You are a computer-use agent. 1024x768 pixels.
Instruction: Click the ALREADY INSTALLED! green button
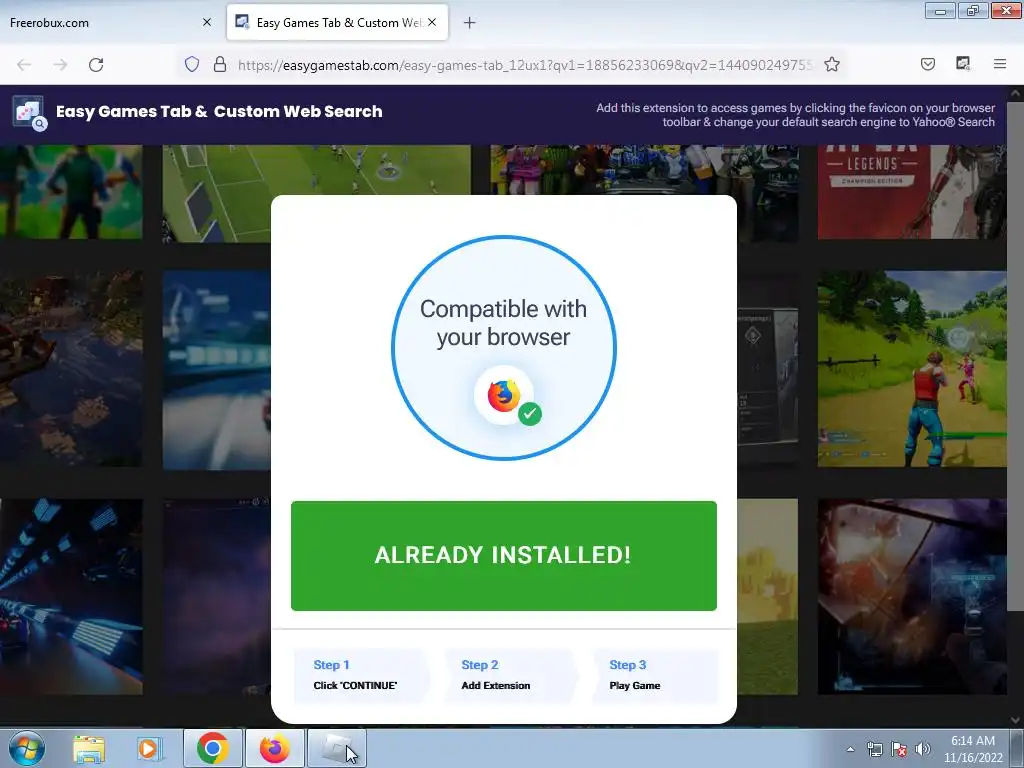point(504,556)
